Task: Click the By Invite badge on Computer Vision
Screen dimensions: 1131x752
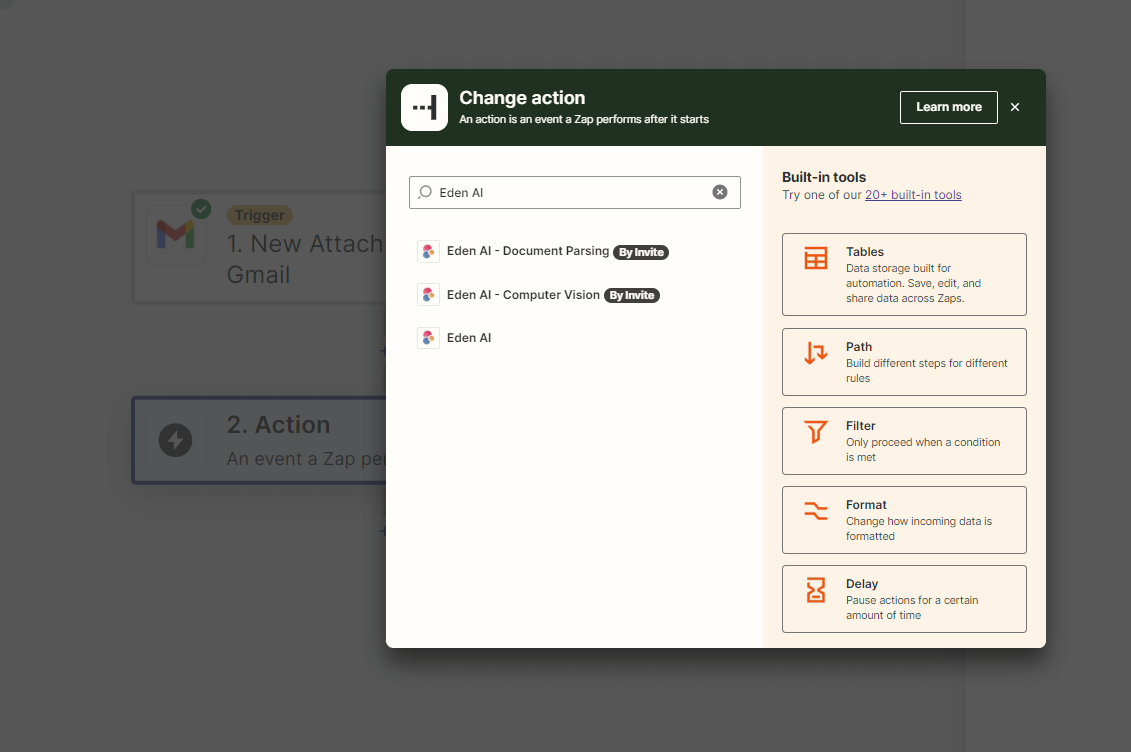Action: (x=632, y=296)
